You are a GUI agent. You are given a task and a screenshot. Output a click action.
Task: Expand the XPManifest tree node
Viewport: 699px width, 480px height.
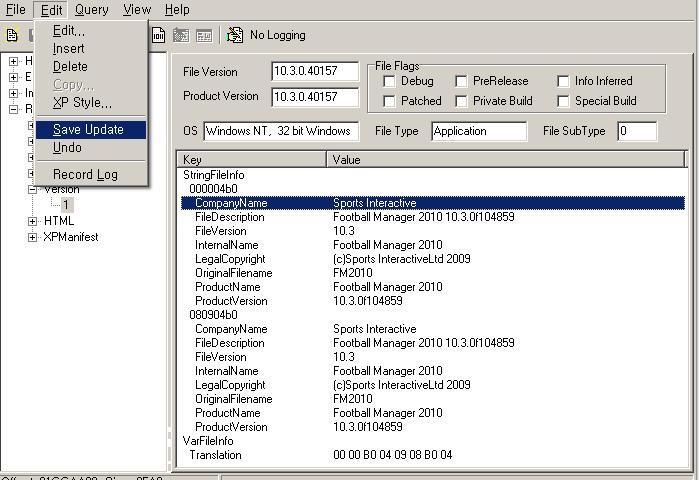33,237
